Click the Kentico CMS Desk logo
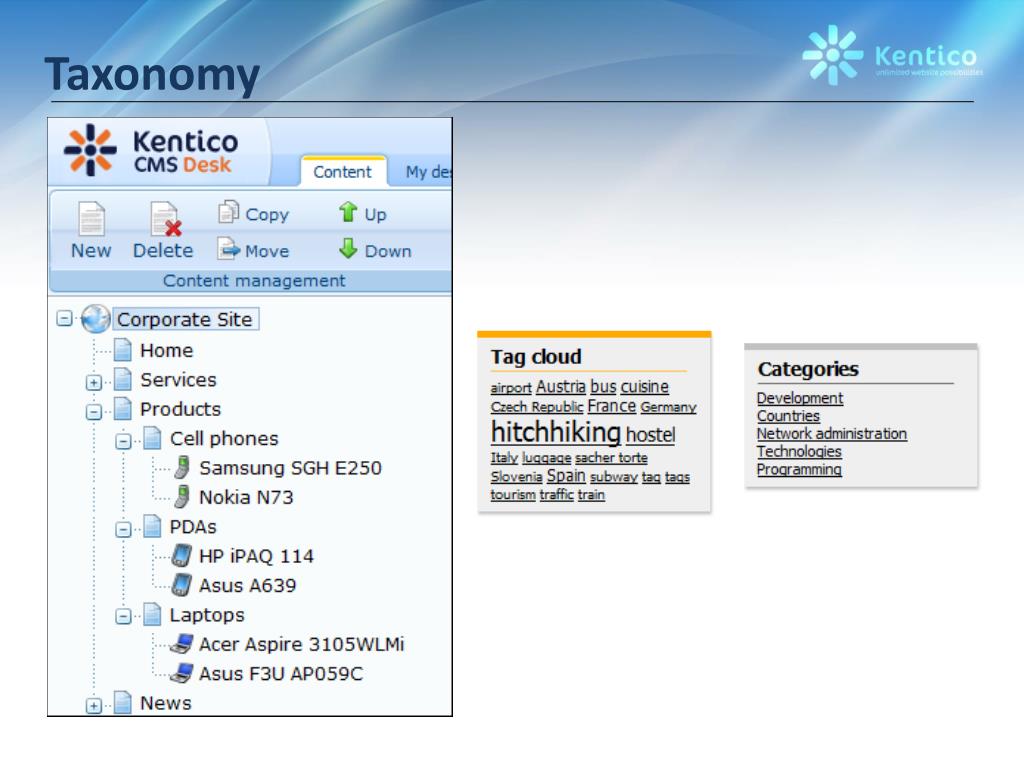 point(152,151)
